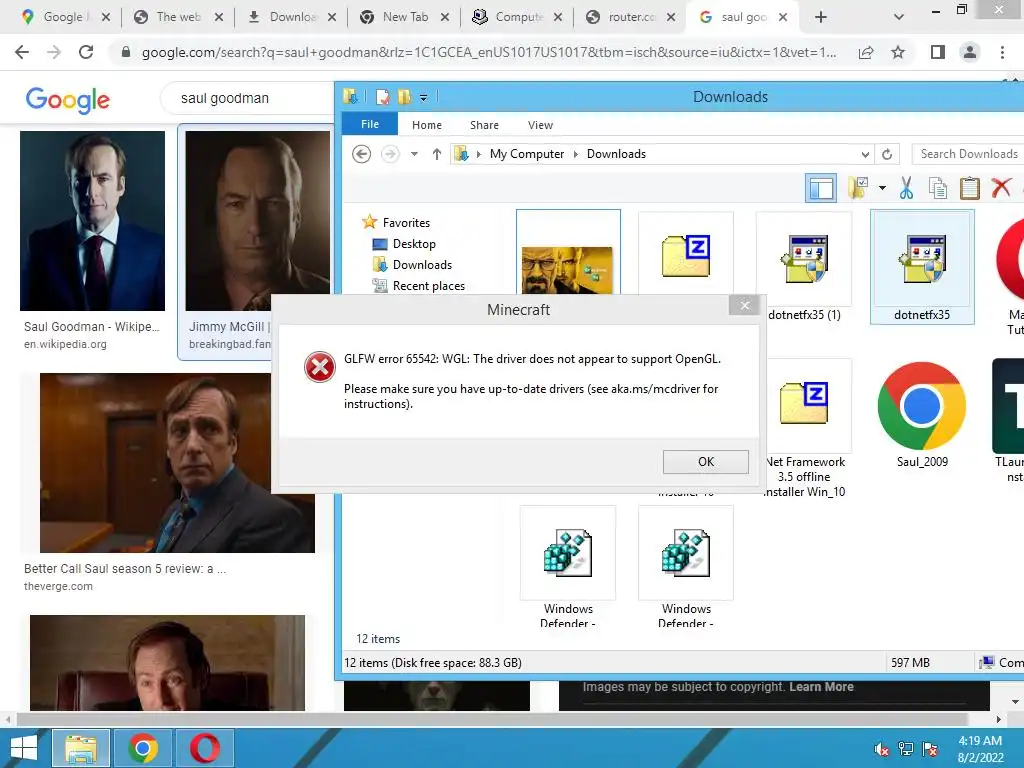Click the Copy toolbar icon

click(x=938, y=188)
